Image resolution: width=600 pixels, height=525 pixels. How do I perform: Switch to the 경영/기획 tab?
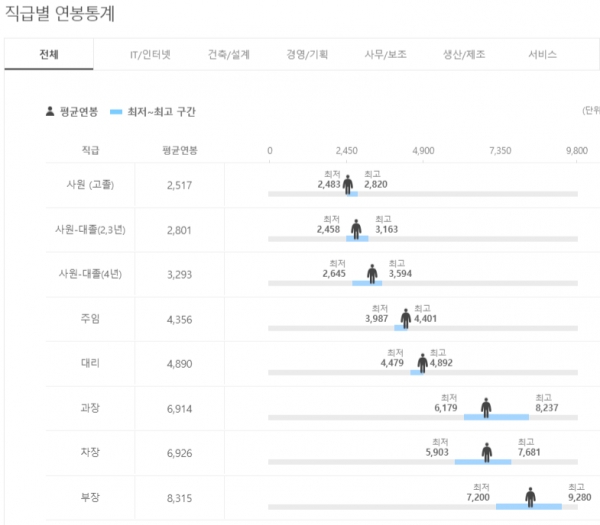pos(307,55)
